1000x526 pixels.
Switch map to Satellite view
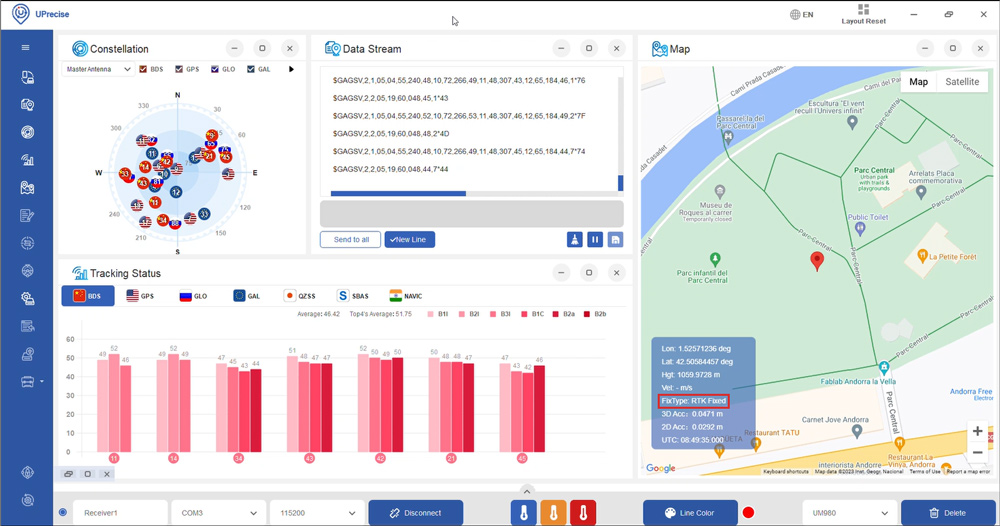click(x=962, y=82)
